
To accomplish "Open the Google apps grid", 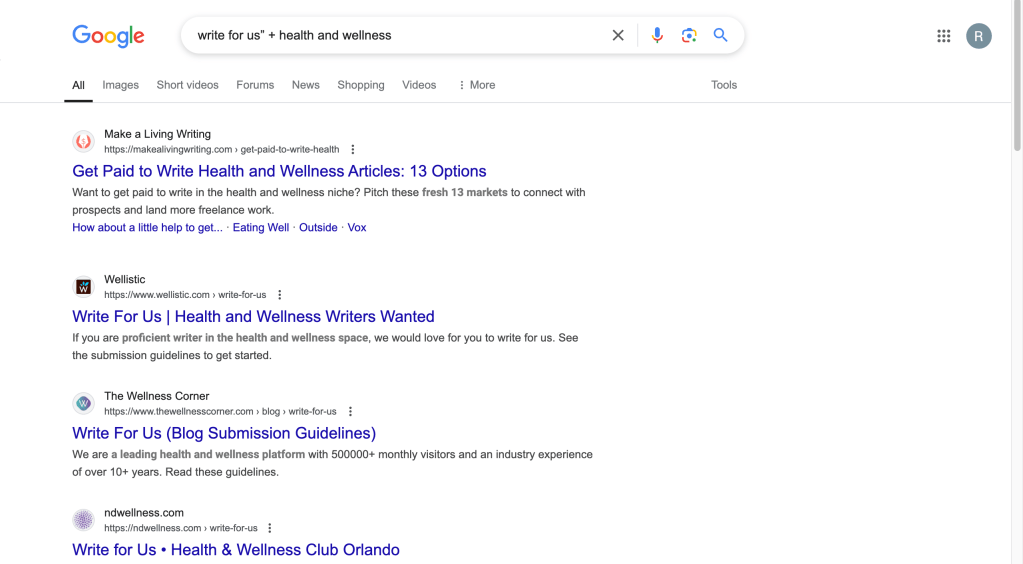I will click(x=943, y=36).
